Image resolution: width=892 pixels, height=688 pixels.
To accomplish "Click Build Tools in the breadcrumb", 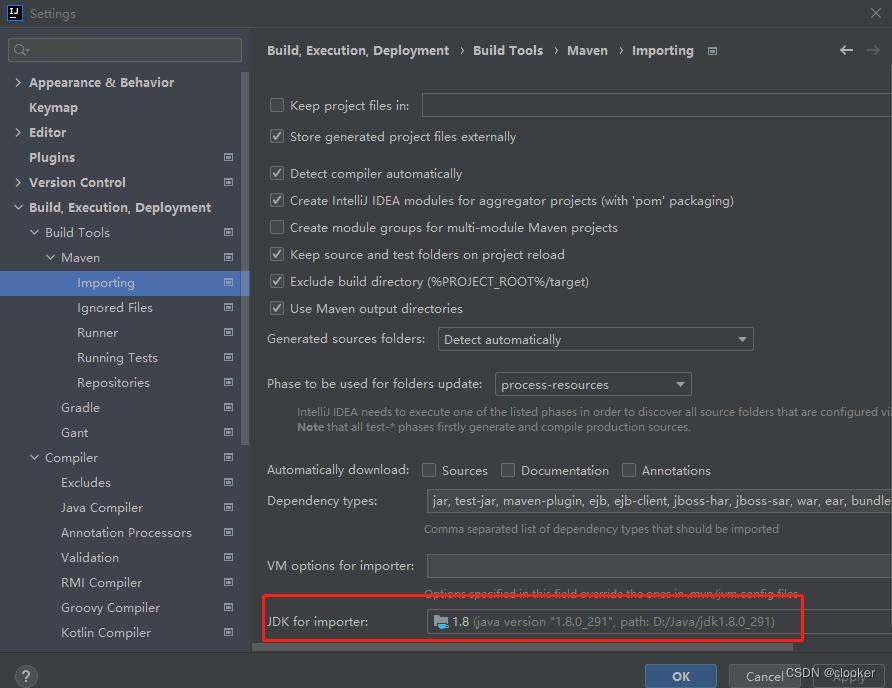I will [508, 51].
